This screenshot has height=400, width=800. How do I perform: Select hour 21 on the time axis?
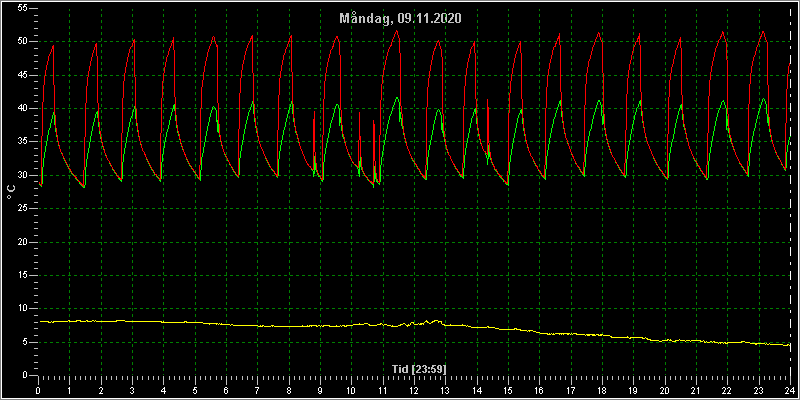[x=696, y=390]
